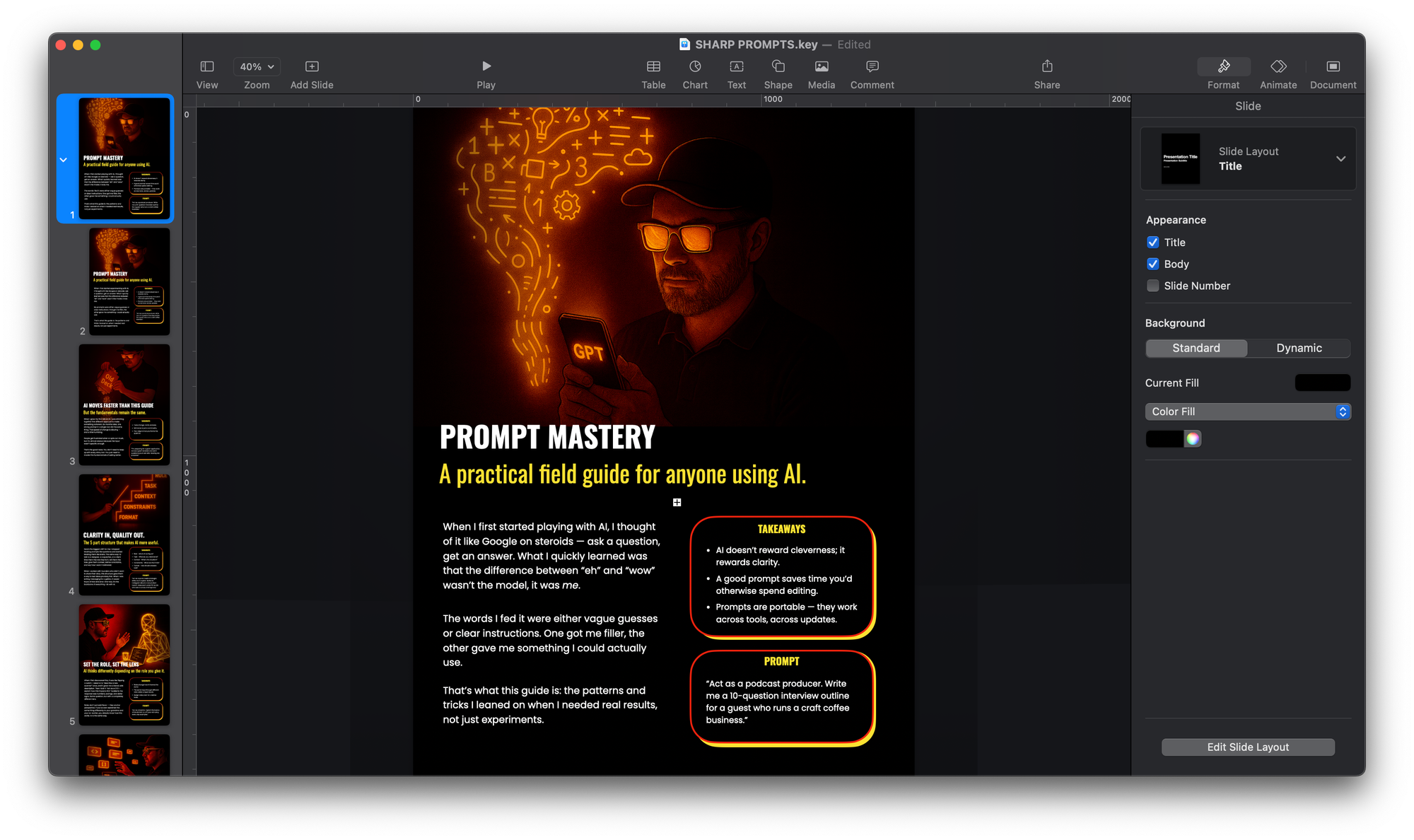Open the 40% zoom dropdown

[x=257, y=66]
